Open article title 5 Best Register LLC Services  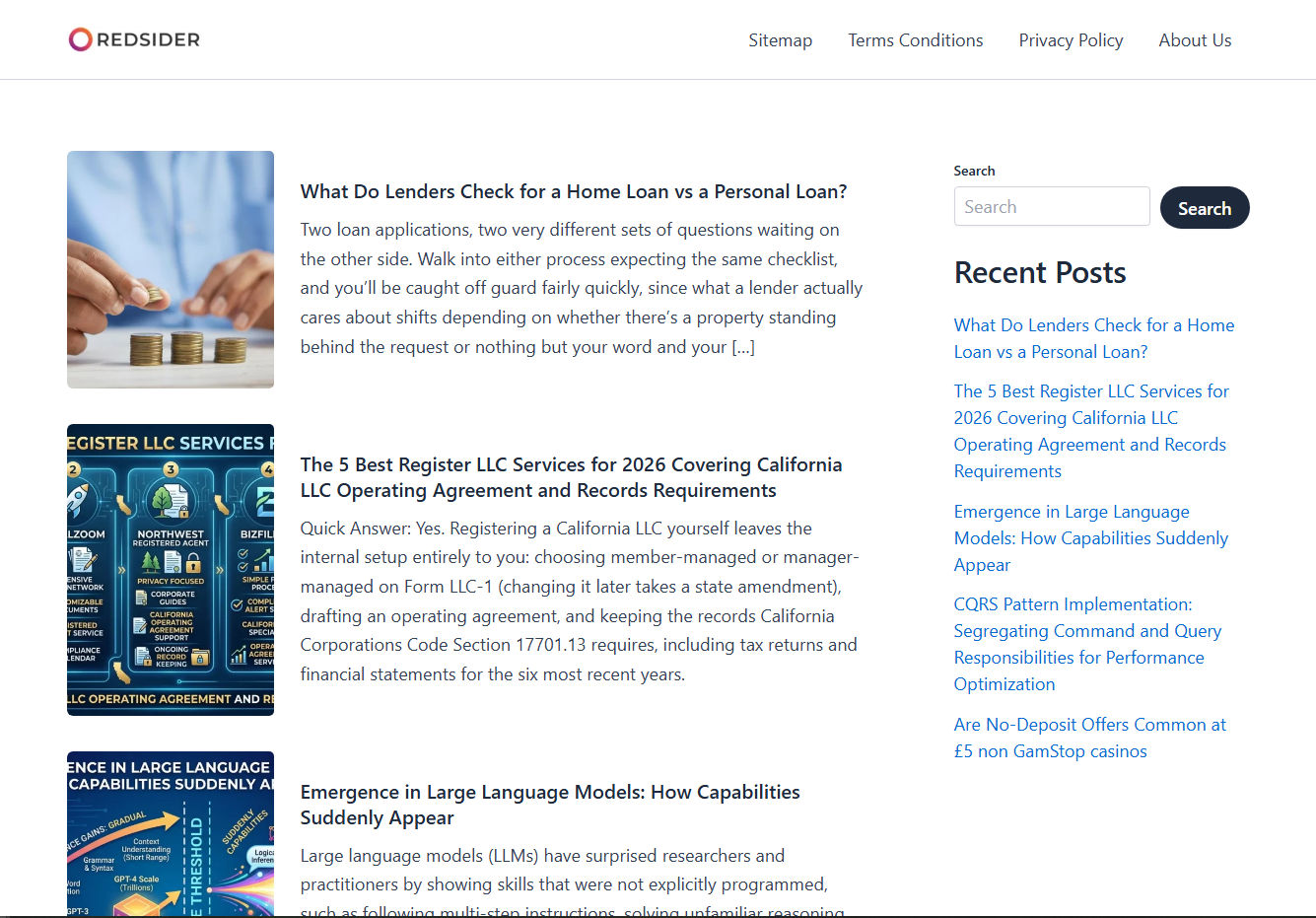click(x=571, y=477)
